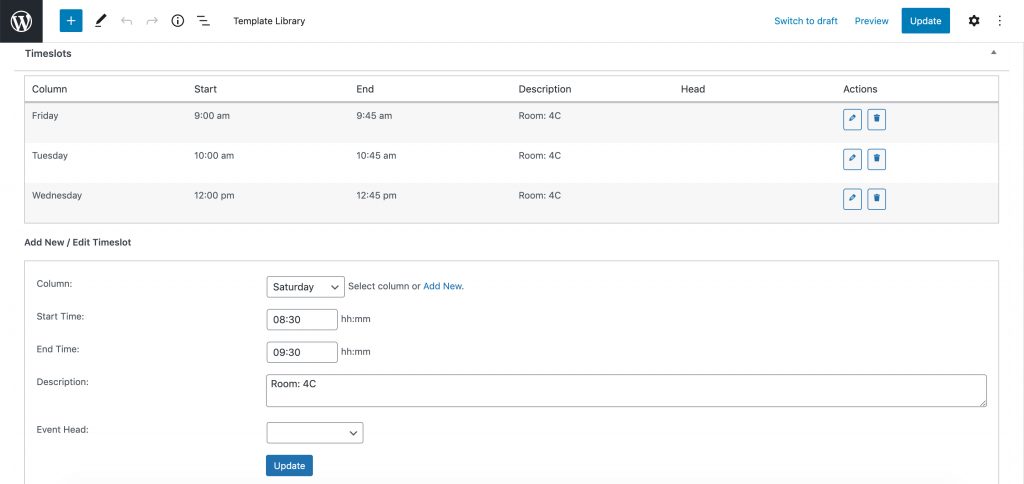1024x484 pixels.
Task: Open the WordPress logo menu
Action: (x=21, y=21)
